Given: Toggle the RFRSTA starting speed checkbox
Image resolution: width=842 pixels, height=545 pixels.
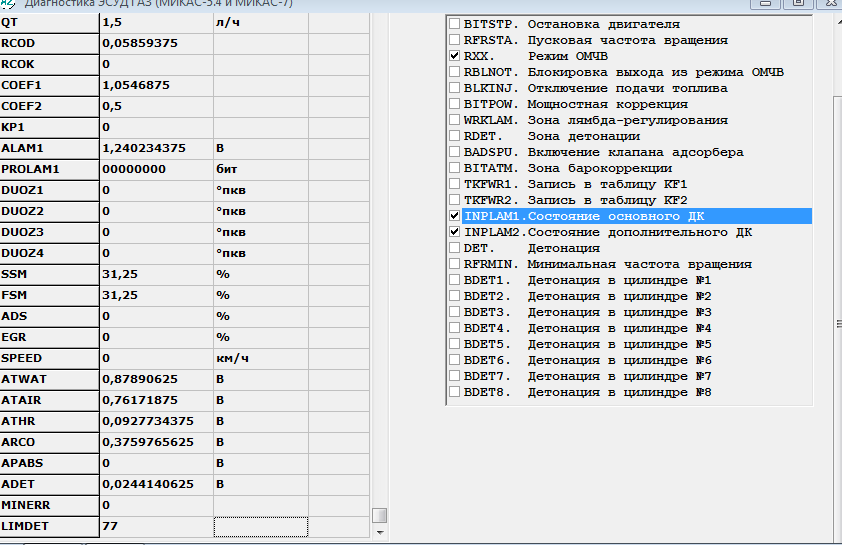Looking at the screenshot, I should click(454, 40).
